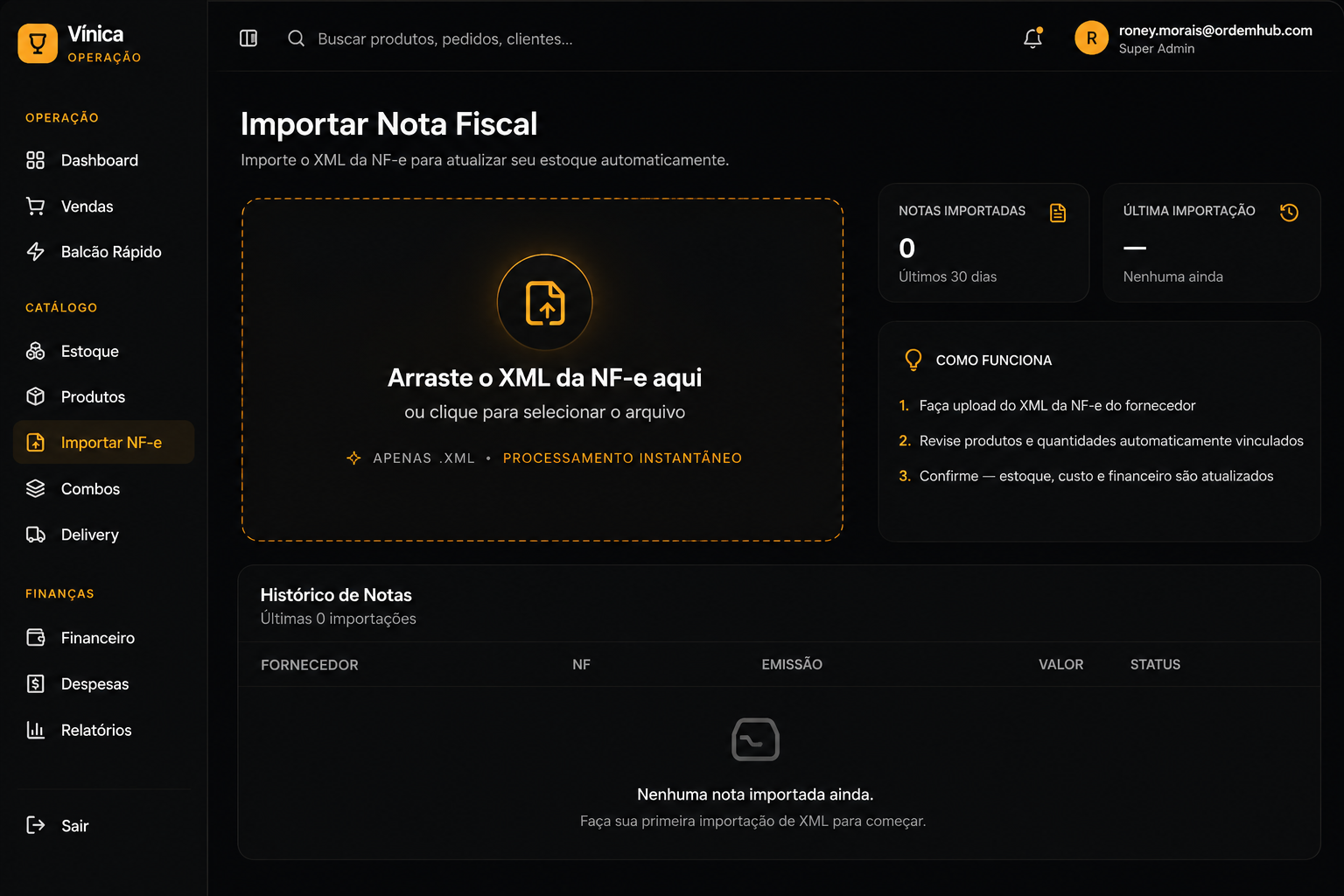1344x896 pixels.
Task: Click the Produtos package icon
Action: click(35, 396)
